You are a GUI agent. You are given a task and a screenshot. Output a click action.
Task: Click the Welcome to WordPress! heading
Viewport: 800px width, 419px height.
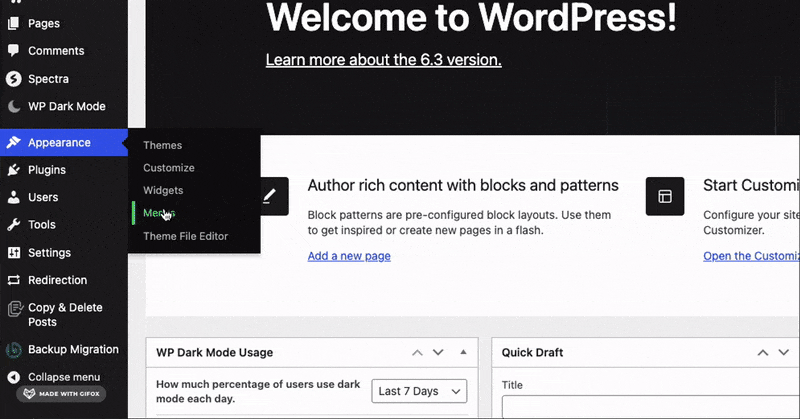(x=471, y=17)
